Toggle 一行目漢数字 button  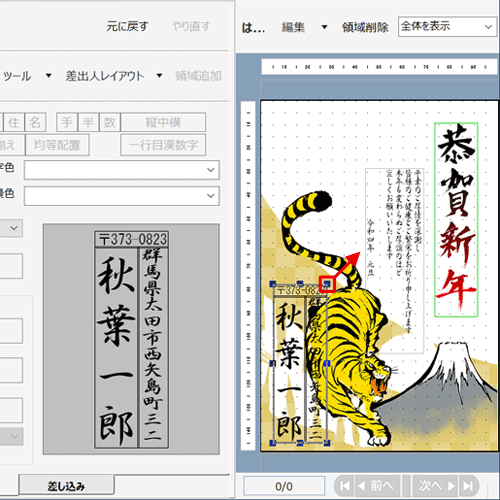coord(163,145)
